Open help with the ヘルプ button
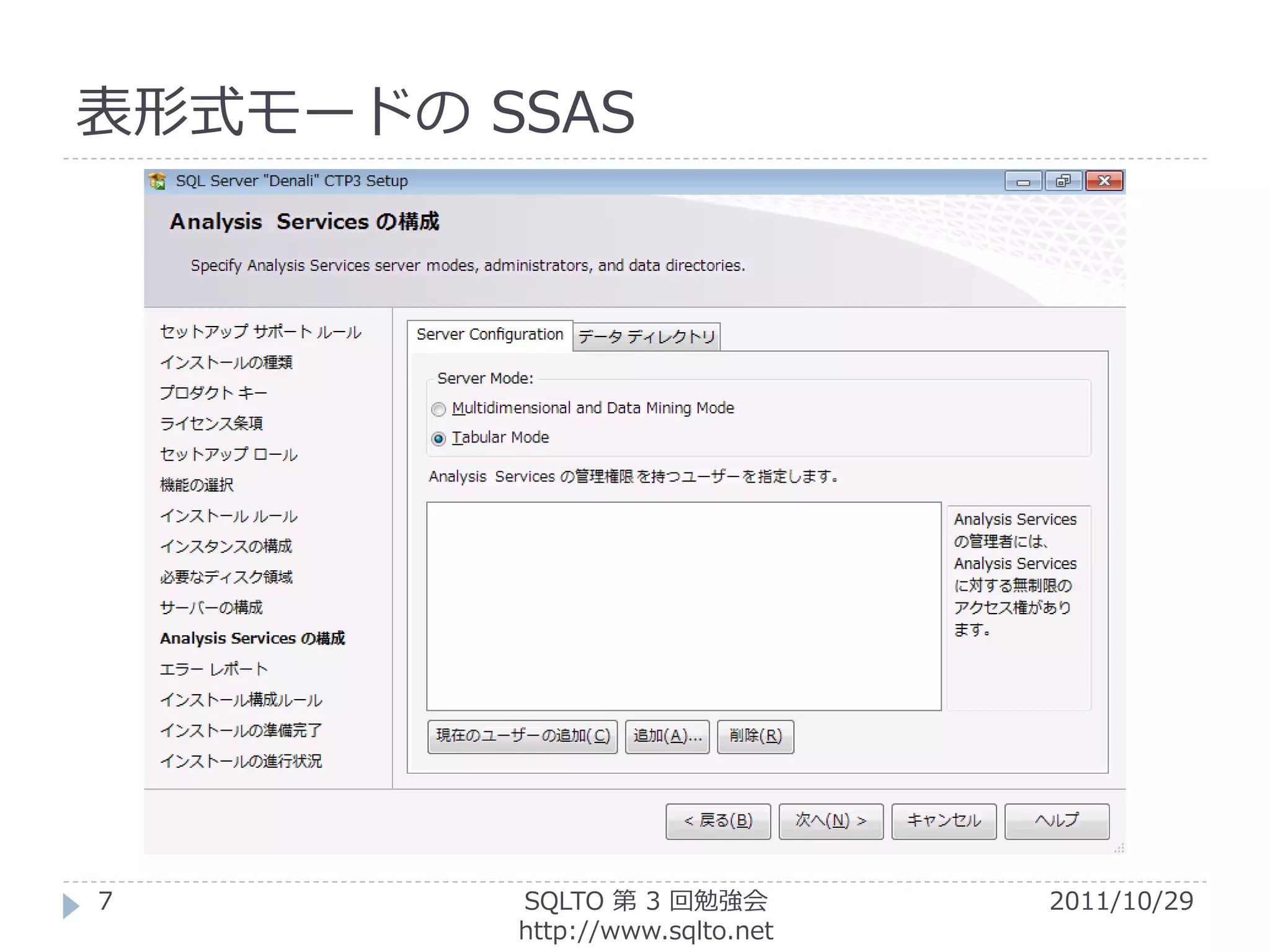This screenshot has width=1270, height=952. click(1057, 821)
